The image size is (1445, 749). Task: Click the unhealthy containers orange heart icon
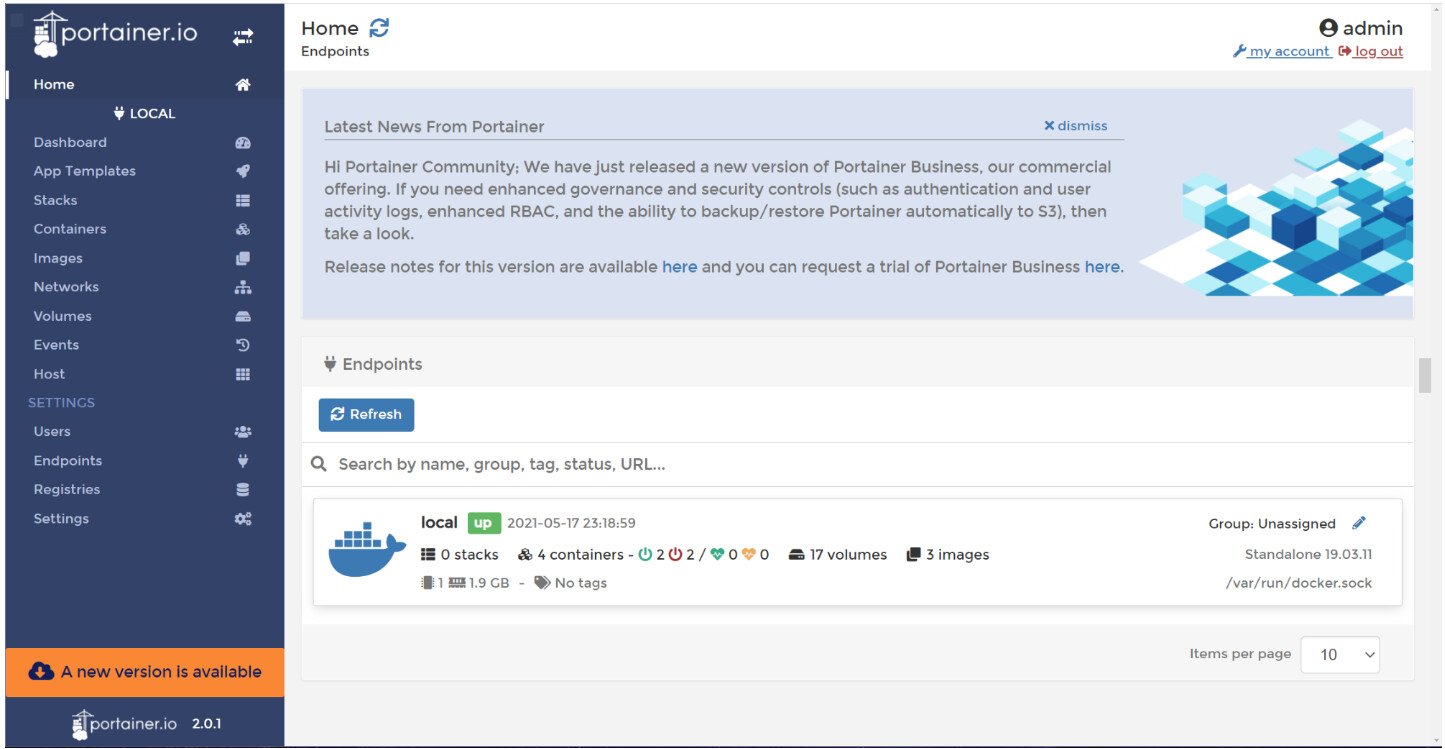click(748, 554)
